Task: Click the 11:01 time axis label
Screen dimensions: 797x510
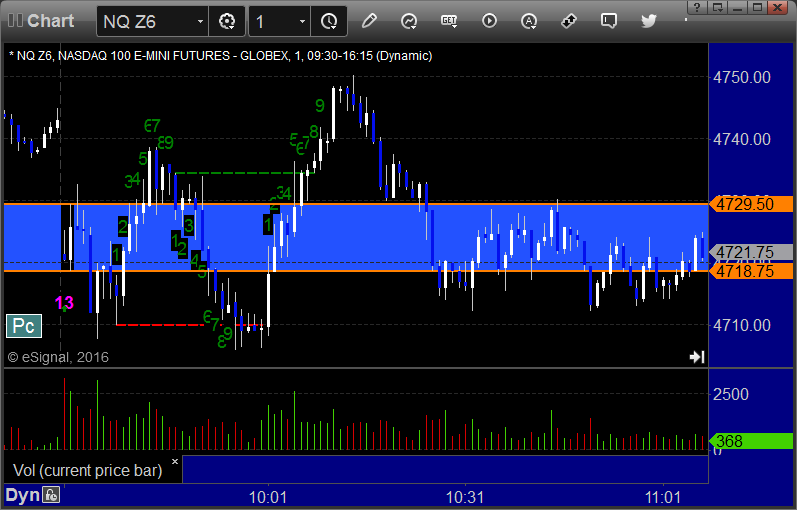Action: click(663, 497)
